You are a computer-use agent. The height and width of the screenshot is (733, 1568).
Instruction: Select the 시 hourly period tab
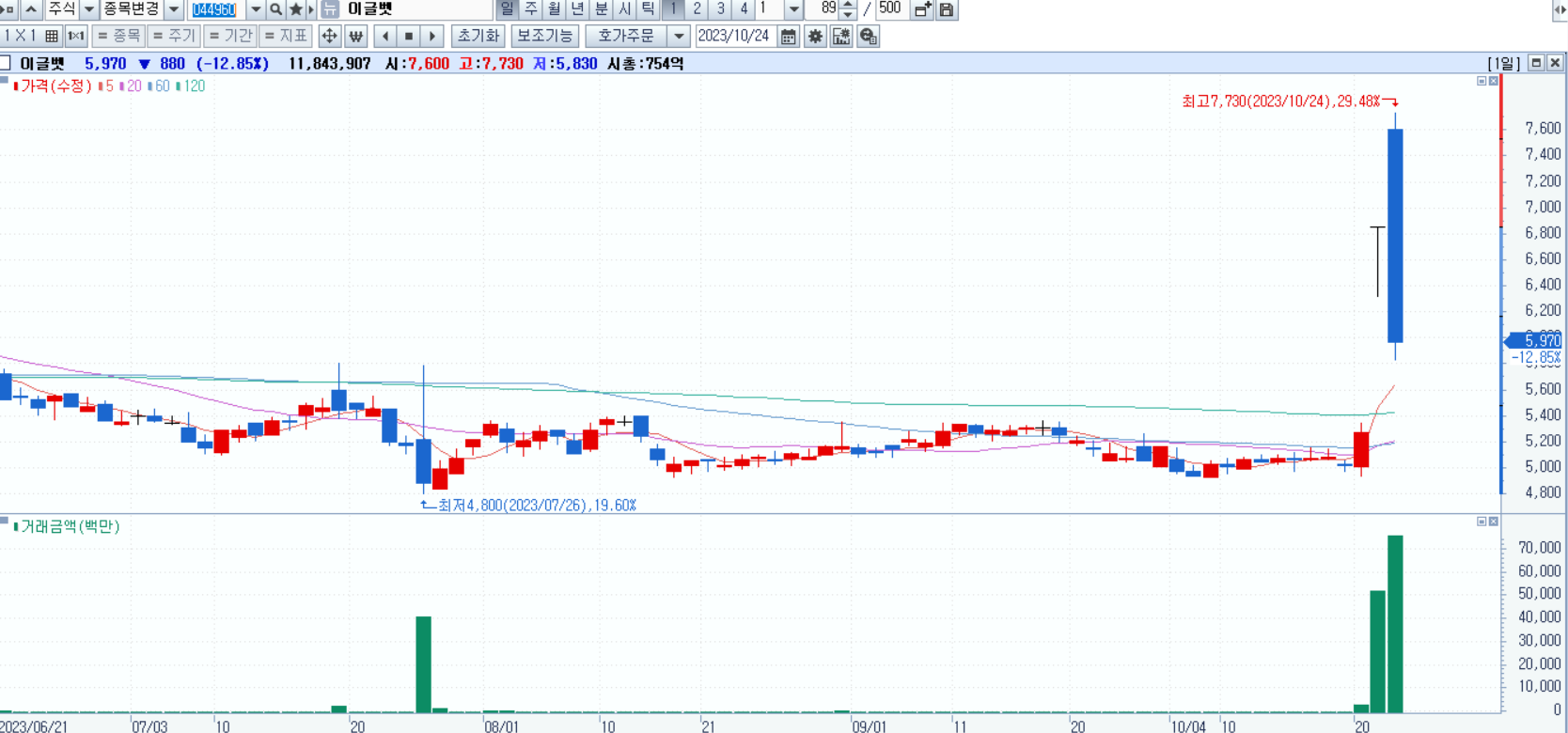[625, 9]
